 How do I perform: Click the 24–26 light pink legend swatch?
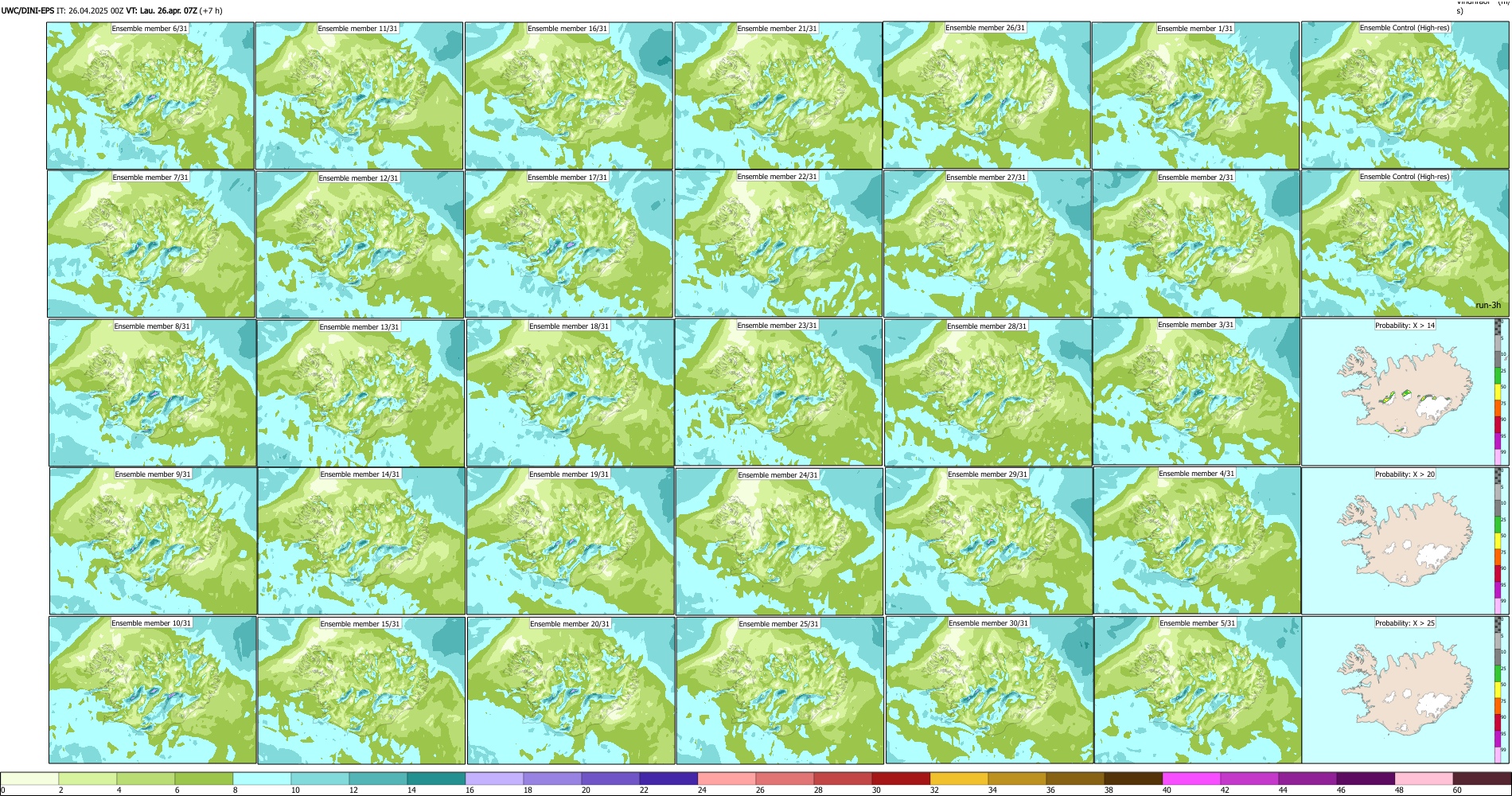coord(727,778)
